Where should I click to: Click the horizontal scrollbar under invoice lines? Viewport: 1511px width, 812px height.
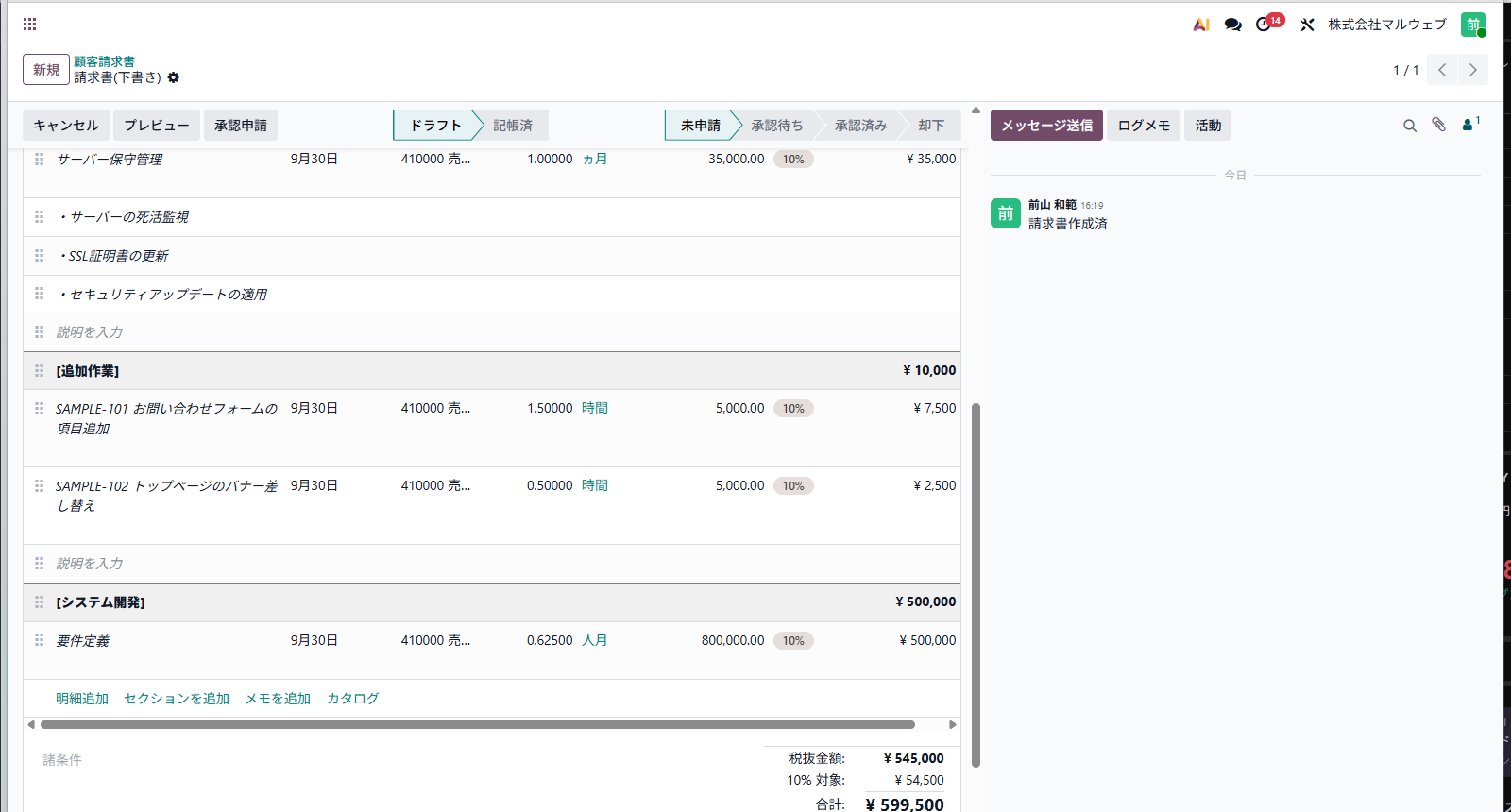click(478, 725)
